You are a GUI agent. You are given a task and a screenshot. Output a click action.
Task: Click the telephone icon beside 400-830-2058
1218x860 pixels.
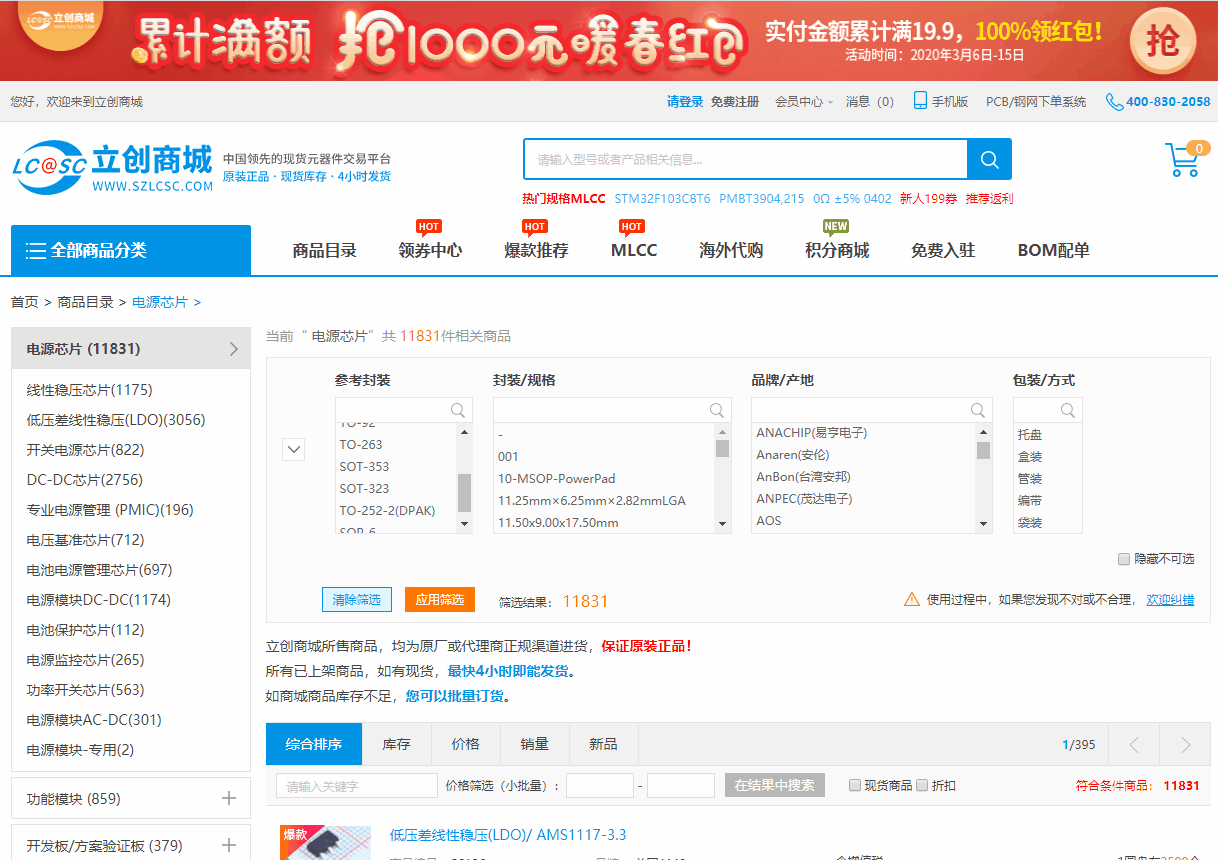[1114, 101]
